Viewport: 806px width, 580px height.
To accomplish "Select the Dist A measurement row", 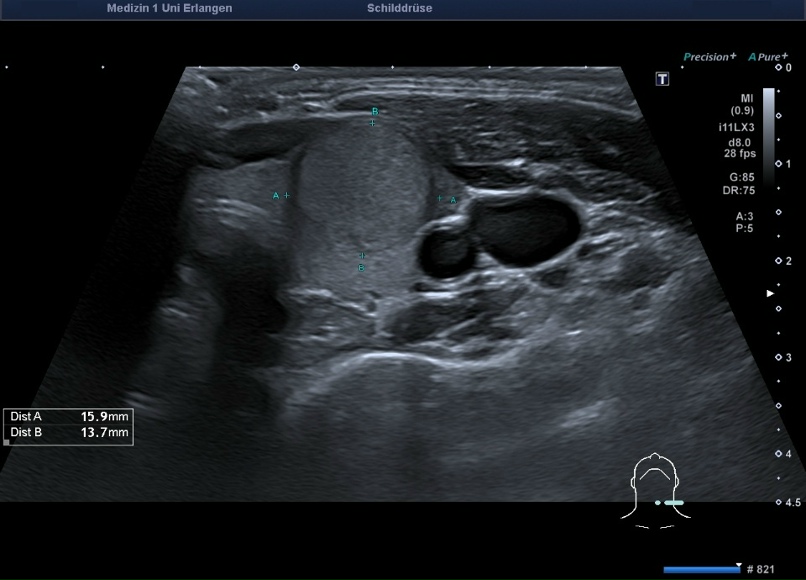I will pyautogui.click(x=69, y=415).
